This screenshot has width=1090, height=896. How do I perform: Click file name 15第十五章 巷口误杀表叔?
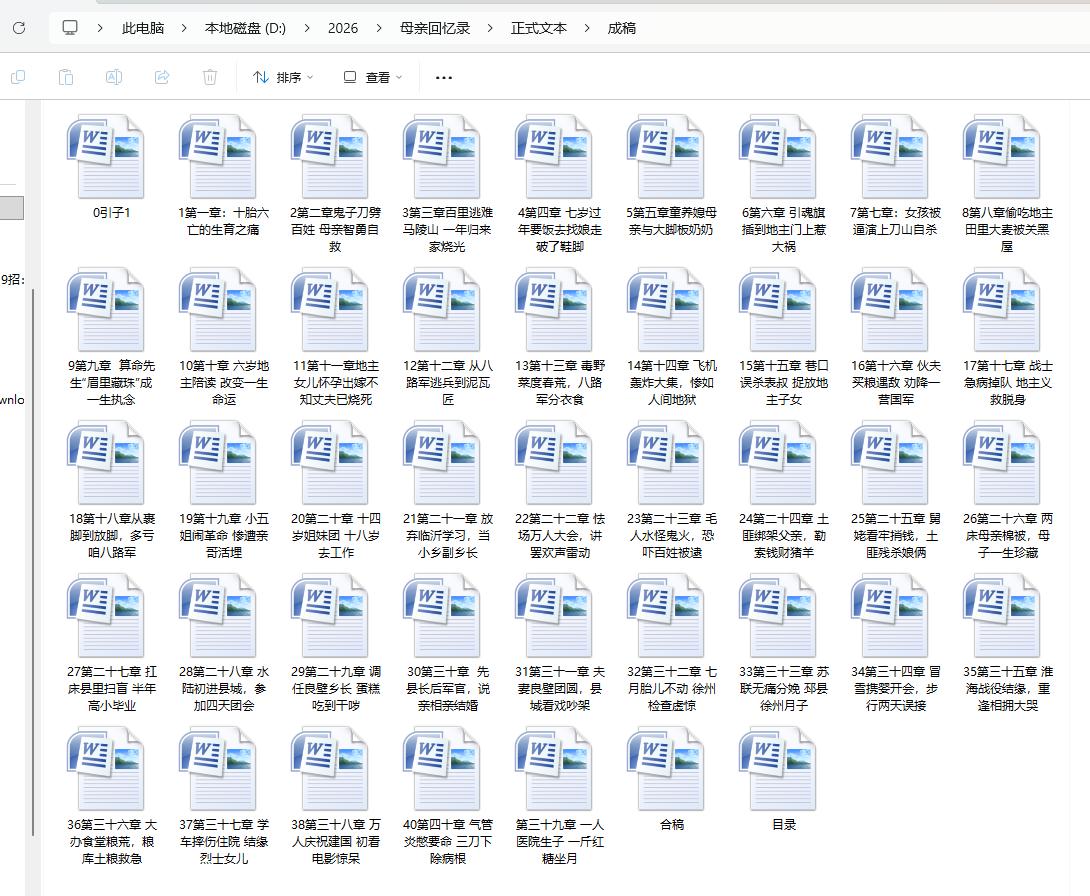tap(783, 382)
